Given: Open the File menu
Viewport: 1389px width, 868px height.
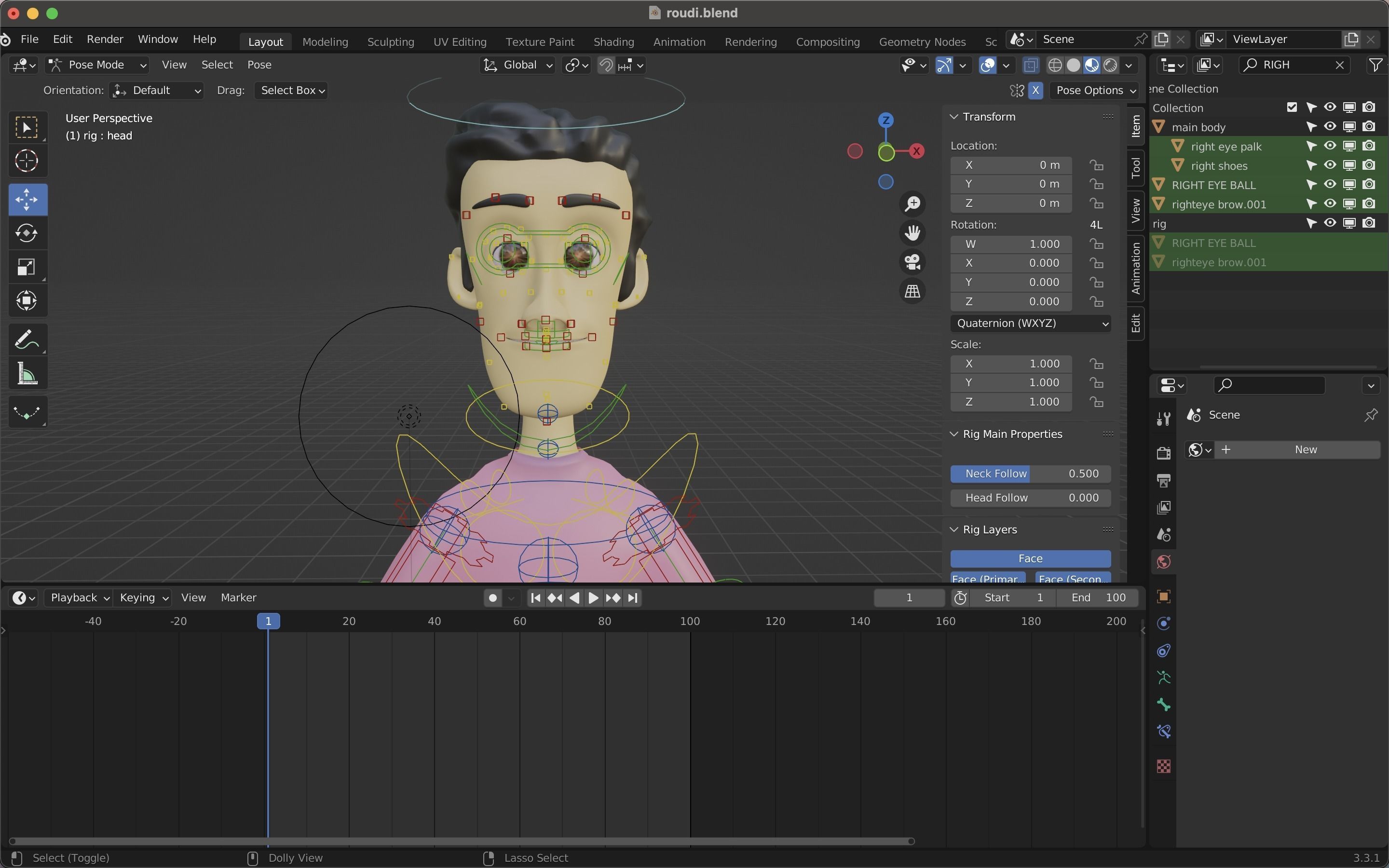Looking at the screenshot, I should 29,39.
